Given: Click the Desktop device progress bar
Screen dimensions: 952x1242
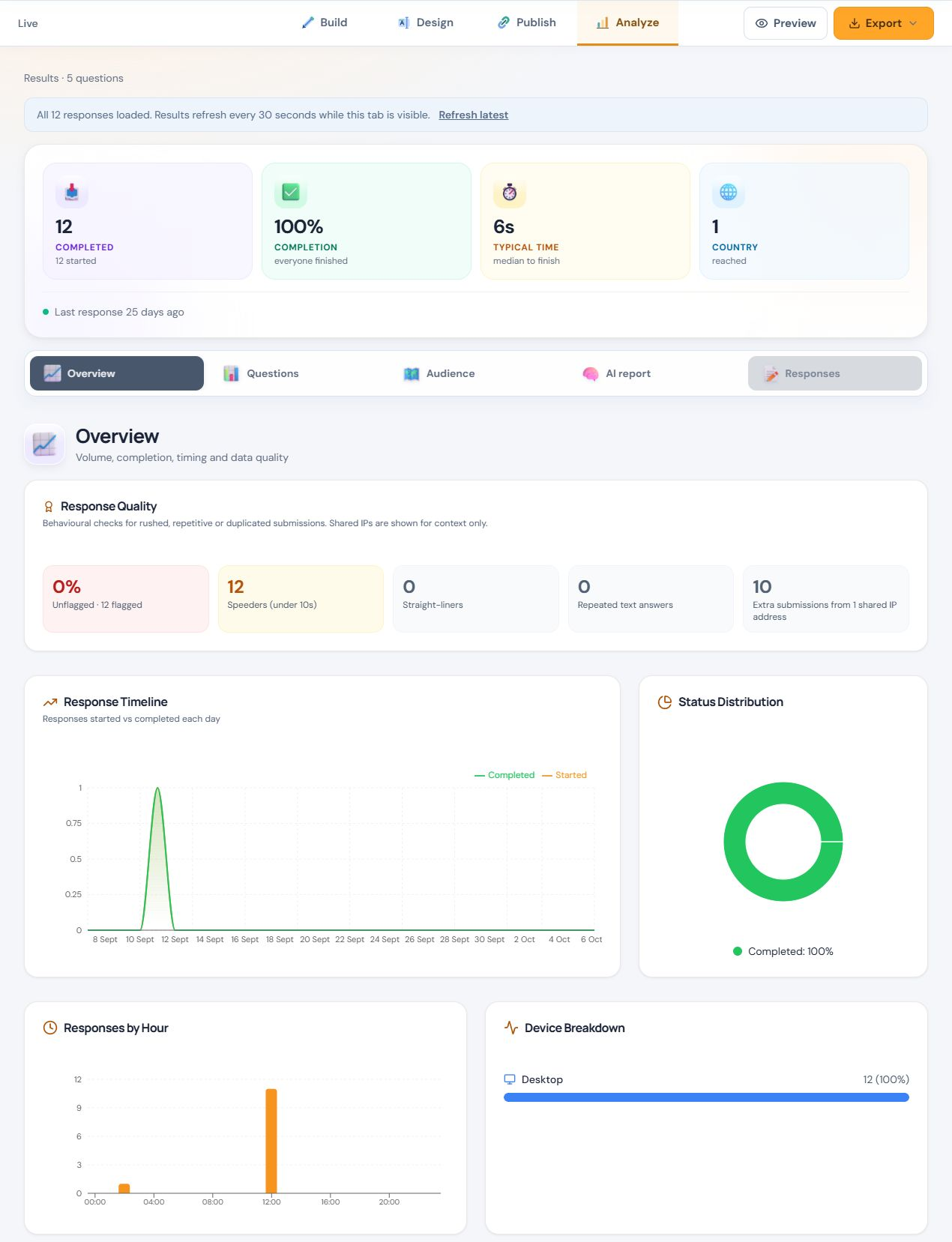Looking at the screenshot, I should [706, 1097].
